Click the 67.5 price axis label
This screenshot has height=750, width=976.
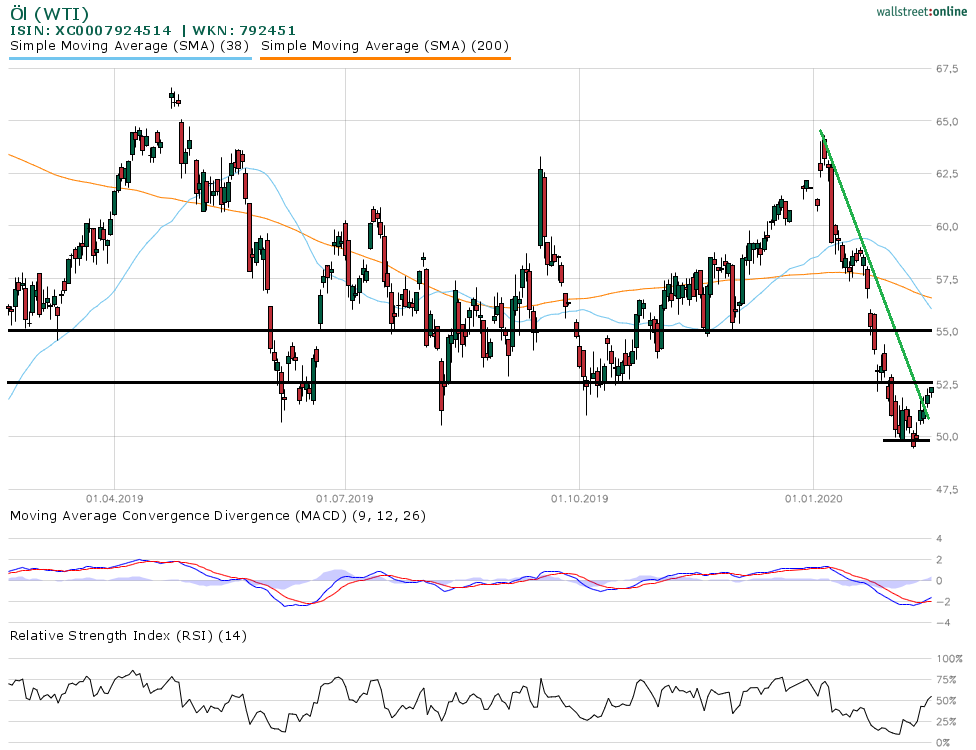point(949,69)
